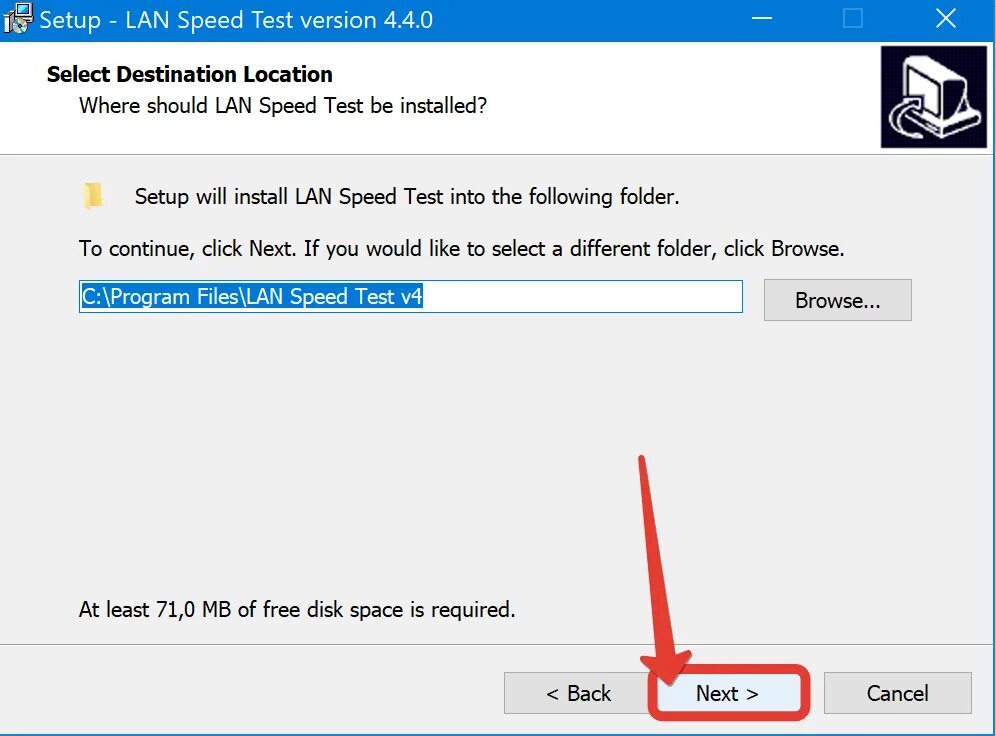
Task: Click the 'At least 71,0 MB' disk space note
Action: pos(297,610)
